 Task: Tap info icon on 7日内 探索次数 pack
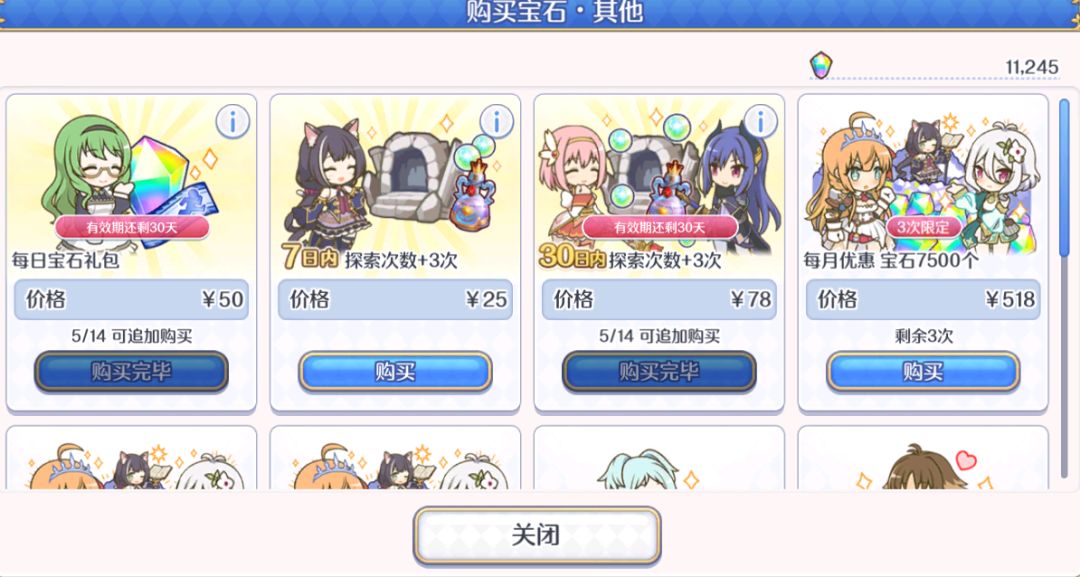496,123
